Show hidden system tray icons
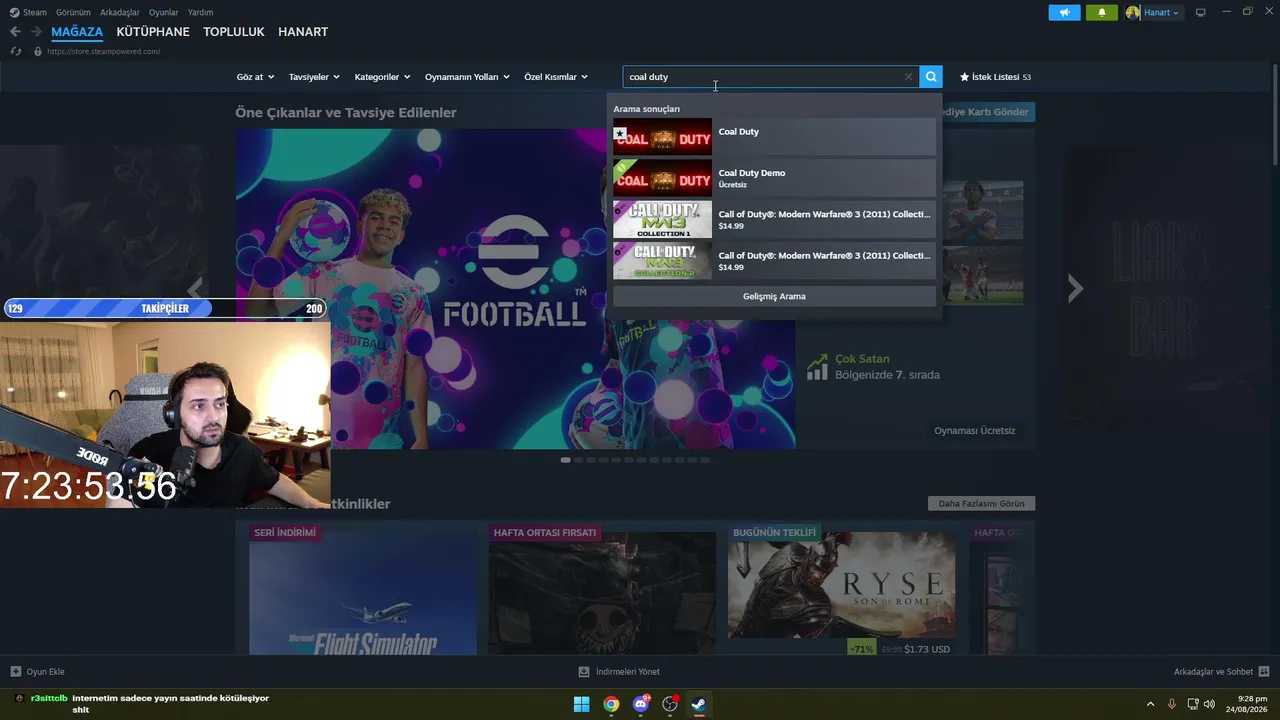The image size is (1280, 720). pyautogui.click(x=1150, y=704)
